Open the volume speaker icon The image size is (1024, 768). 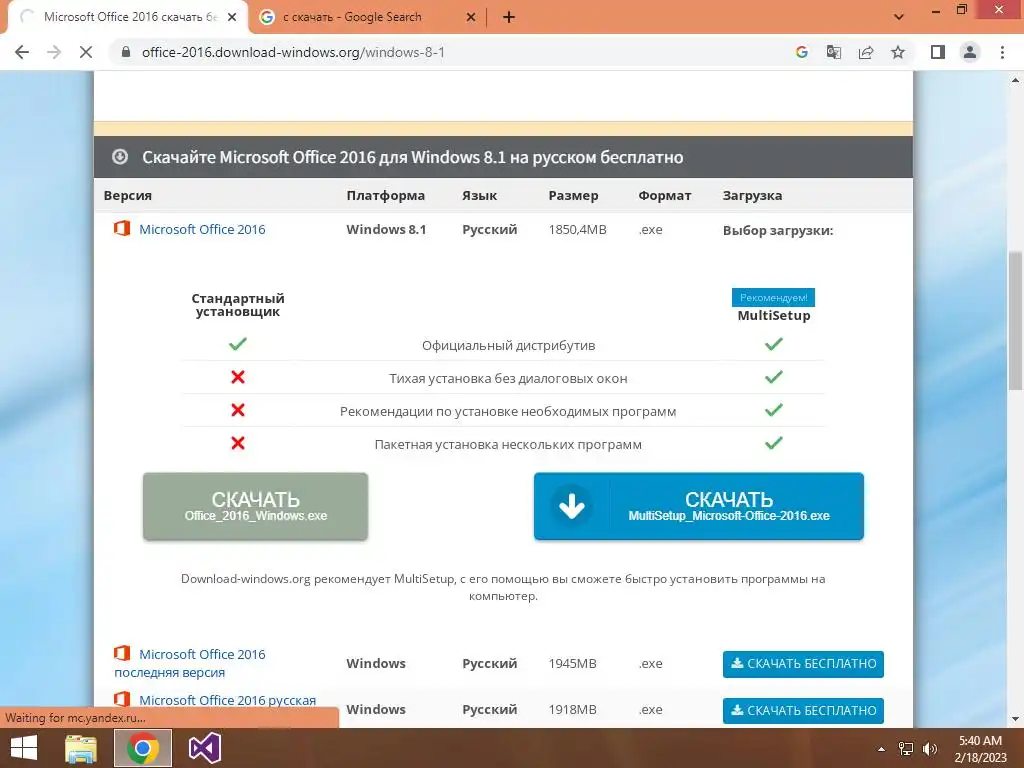point(929,749)
